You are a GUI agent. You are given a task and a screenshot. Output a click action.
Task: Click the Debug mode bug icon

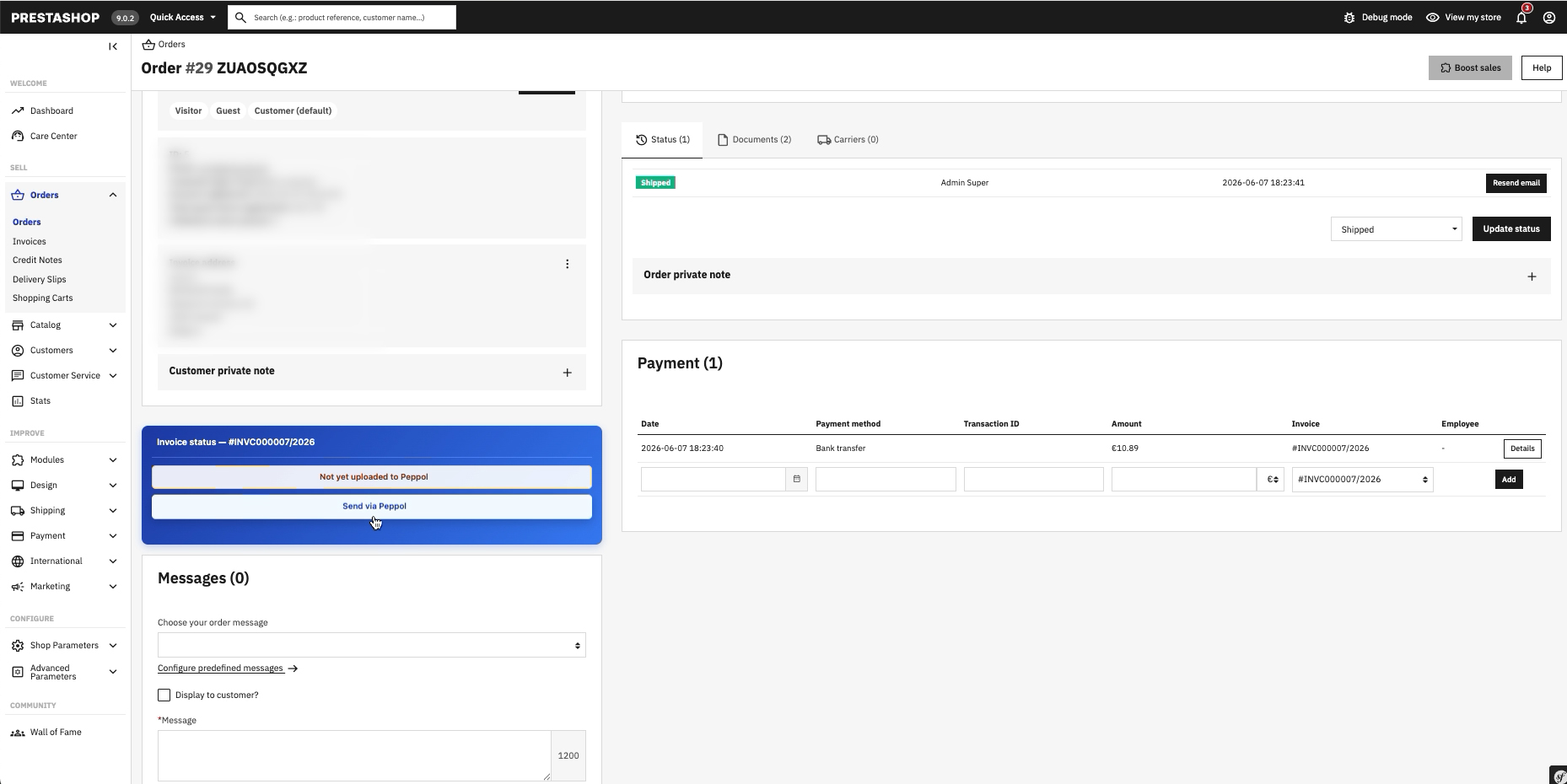point(1349,17)
